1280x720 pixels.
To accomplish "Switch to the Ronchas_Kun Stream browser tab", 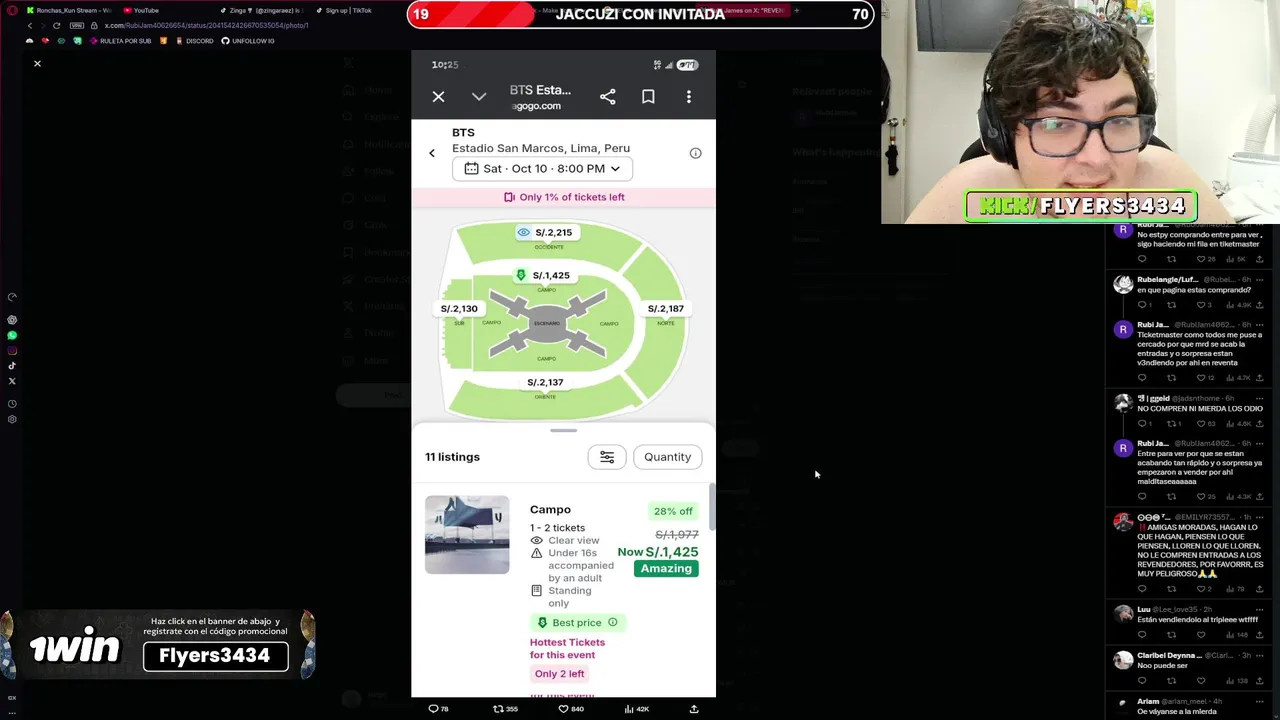I will (x=70, y=11).
